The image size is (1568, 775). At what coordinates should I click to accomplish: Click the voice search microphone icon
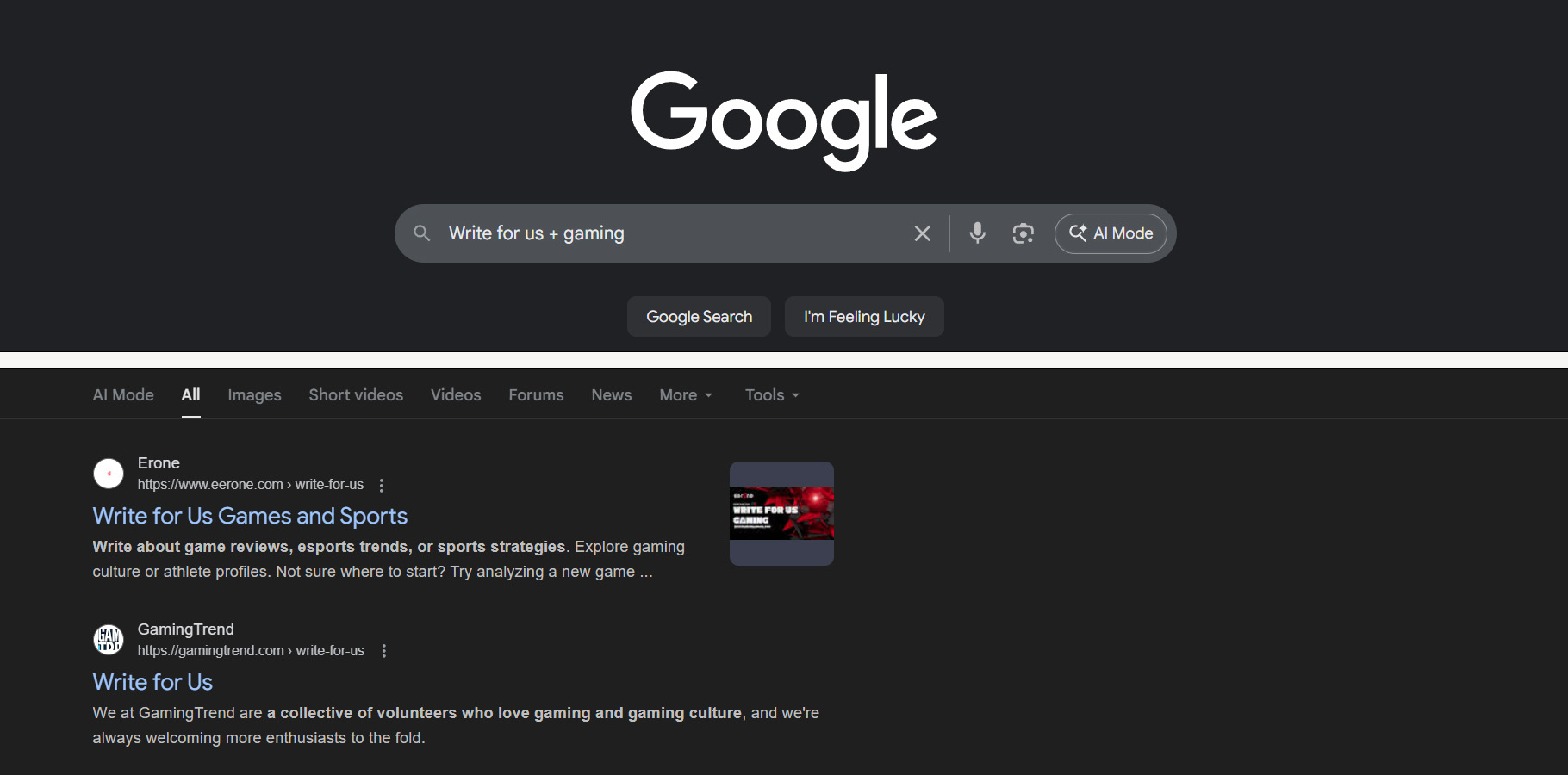[977, 232]
